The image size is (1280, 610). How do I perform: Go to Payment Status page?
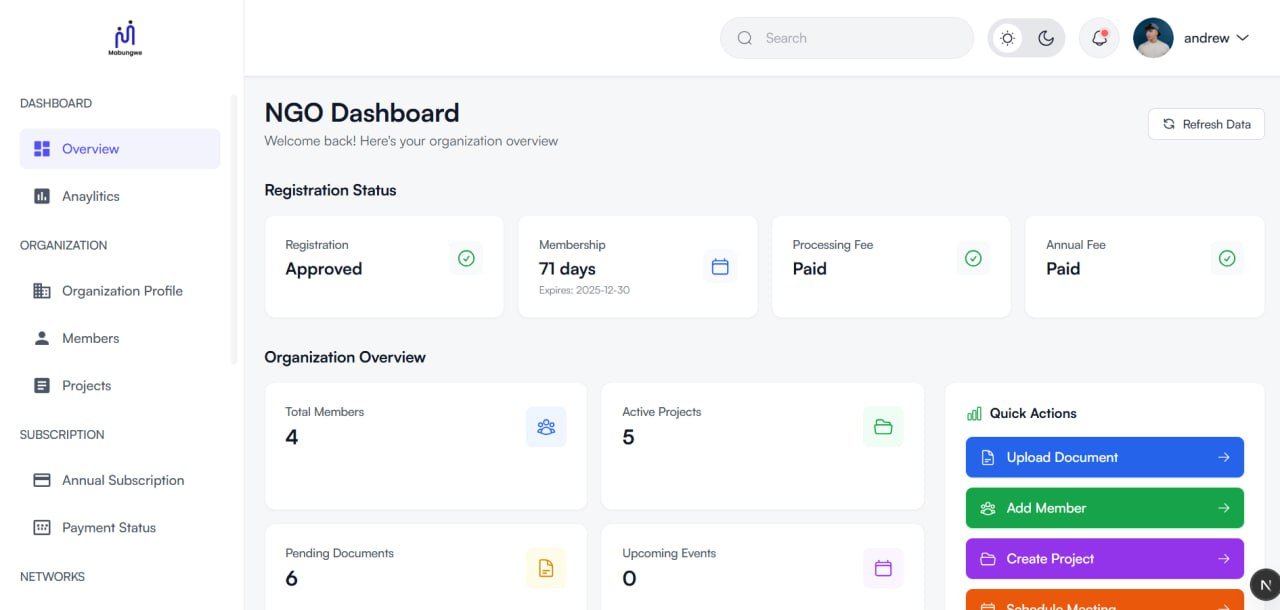pyautogui.click(x=109, y=528)
